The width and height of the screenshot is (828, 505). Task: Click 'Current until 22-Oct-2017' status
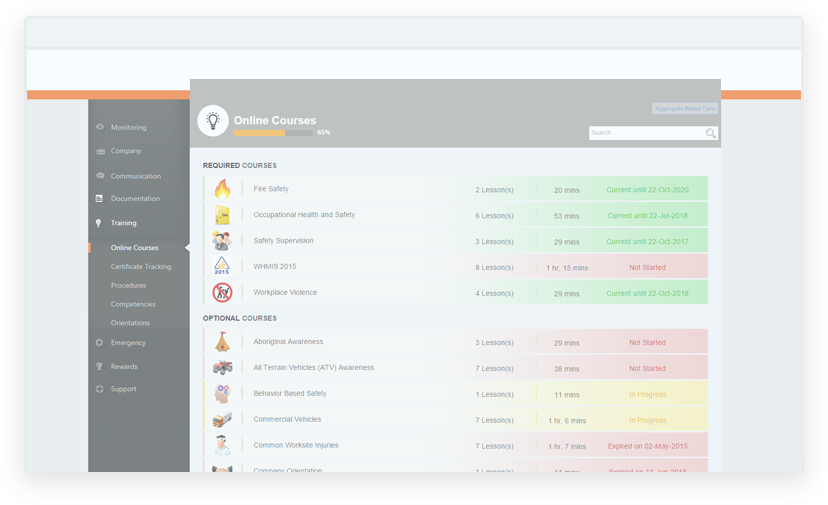click(647, 241)
